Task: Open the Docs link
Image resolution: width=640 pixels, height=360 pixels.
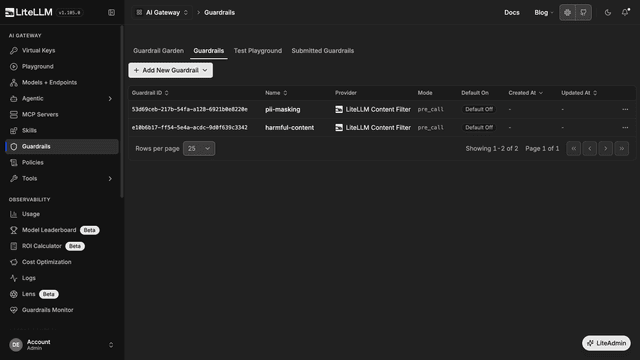Action: 511,13
